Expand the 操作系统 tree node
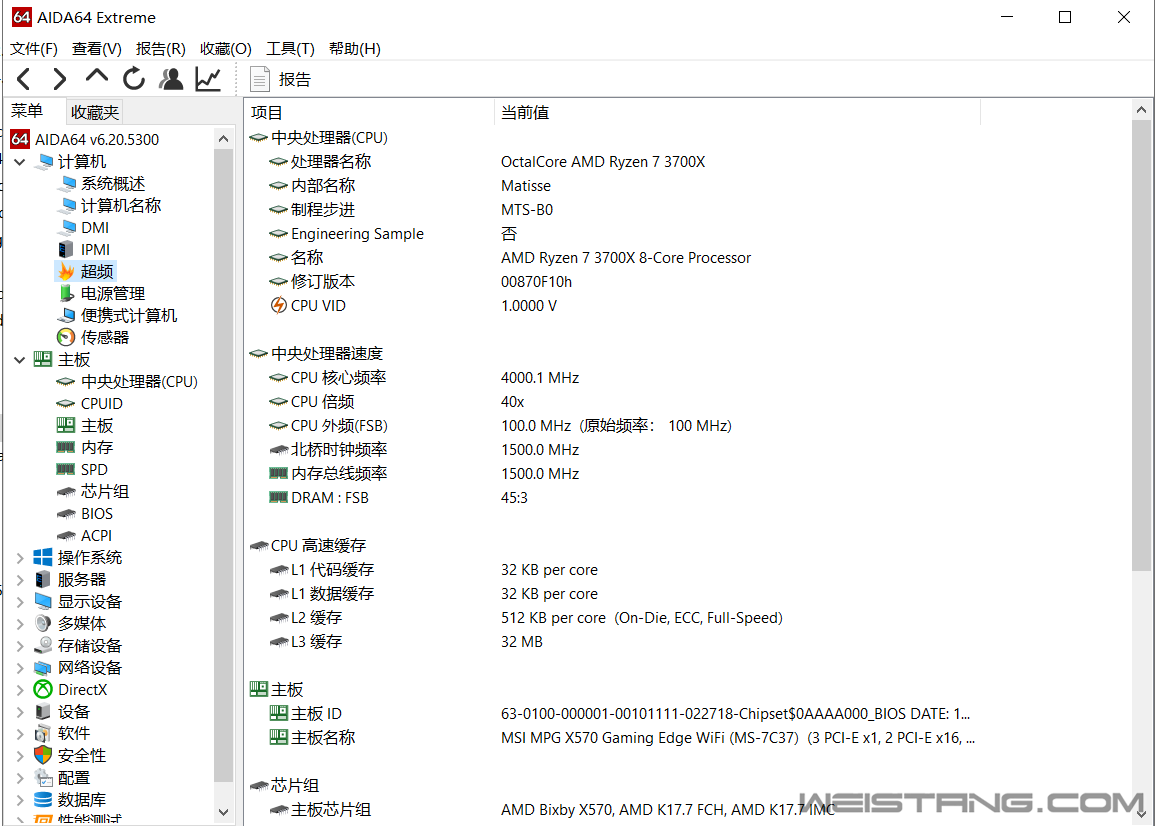The width and height of the screenshot is (1157, 826). click(20, 558)
